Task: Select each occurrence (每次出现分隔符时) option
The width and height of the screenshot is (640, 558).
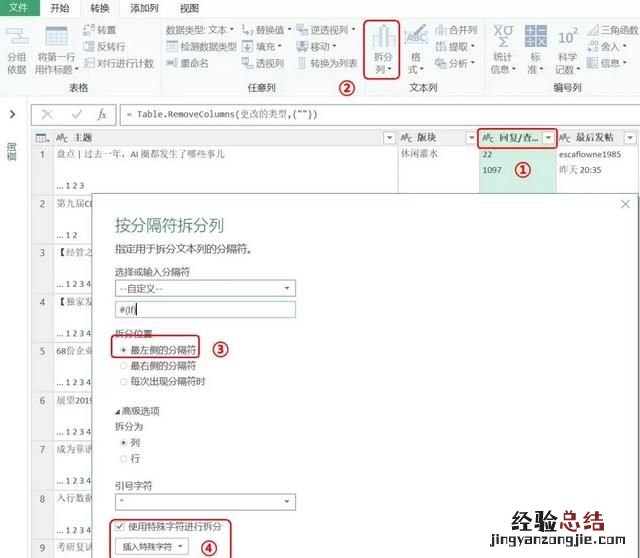Action: [x=162, y=382]
